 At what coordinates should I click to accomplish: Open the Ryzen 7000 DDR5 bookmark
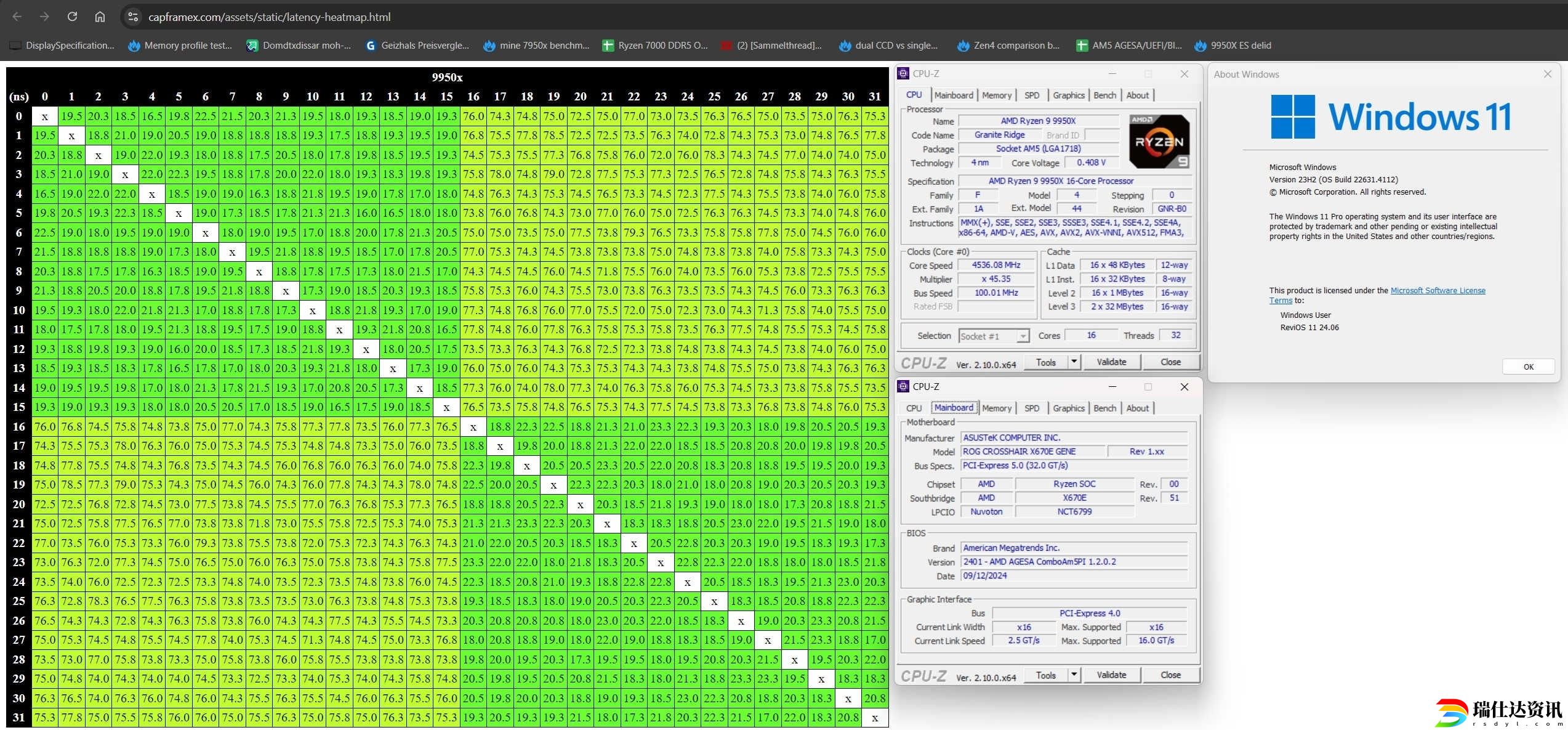click(x=654, y=45)
